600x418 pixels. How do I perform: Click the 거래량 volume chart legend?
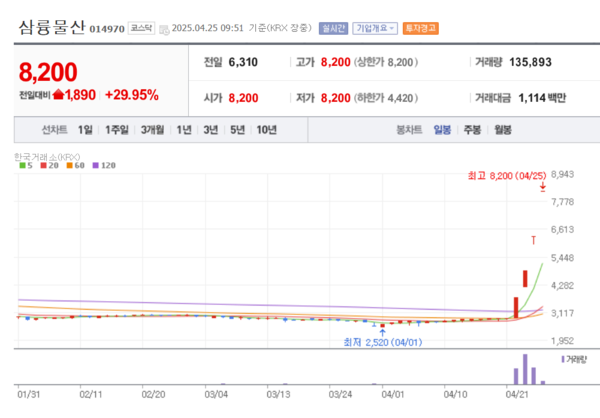point(574,359)
